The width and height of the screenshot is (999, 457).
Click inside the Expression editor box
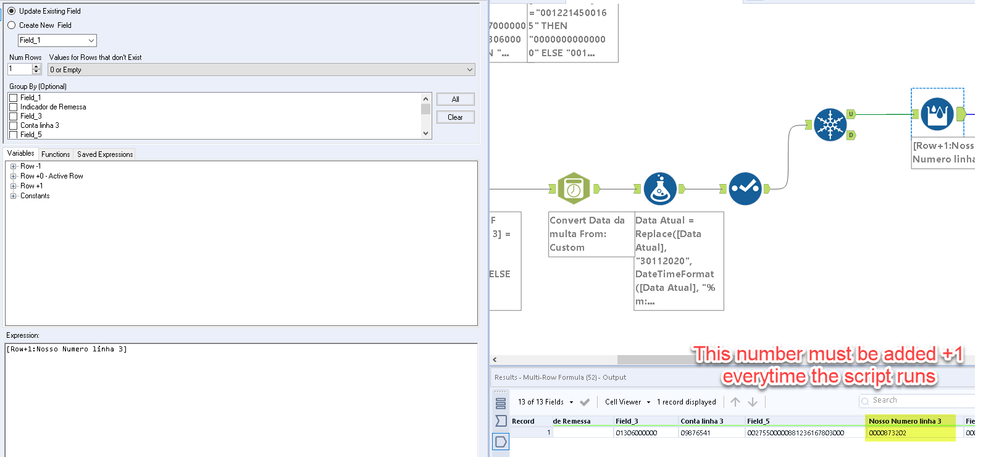coord(241,400)
